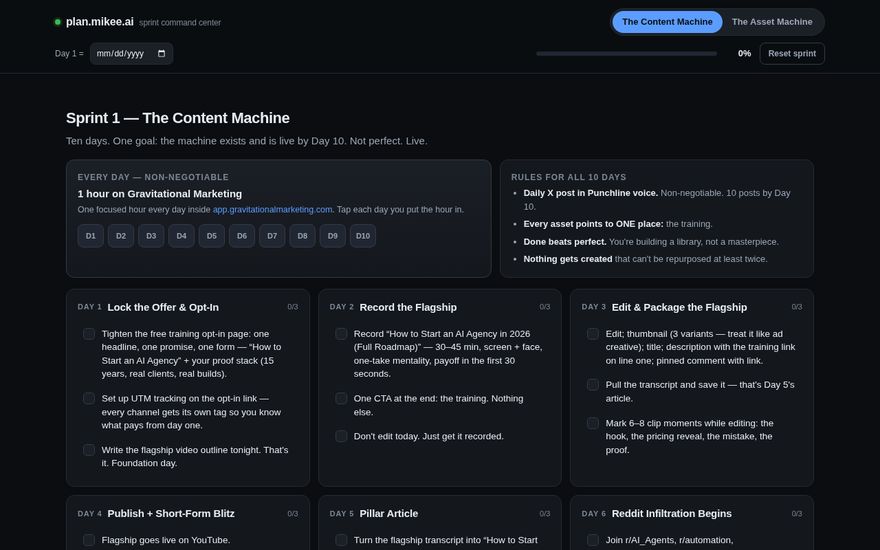
Task: Click the Reset sprint button
Action: click(x=791, y=53)
